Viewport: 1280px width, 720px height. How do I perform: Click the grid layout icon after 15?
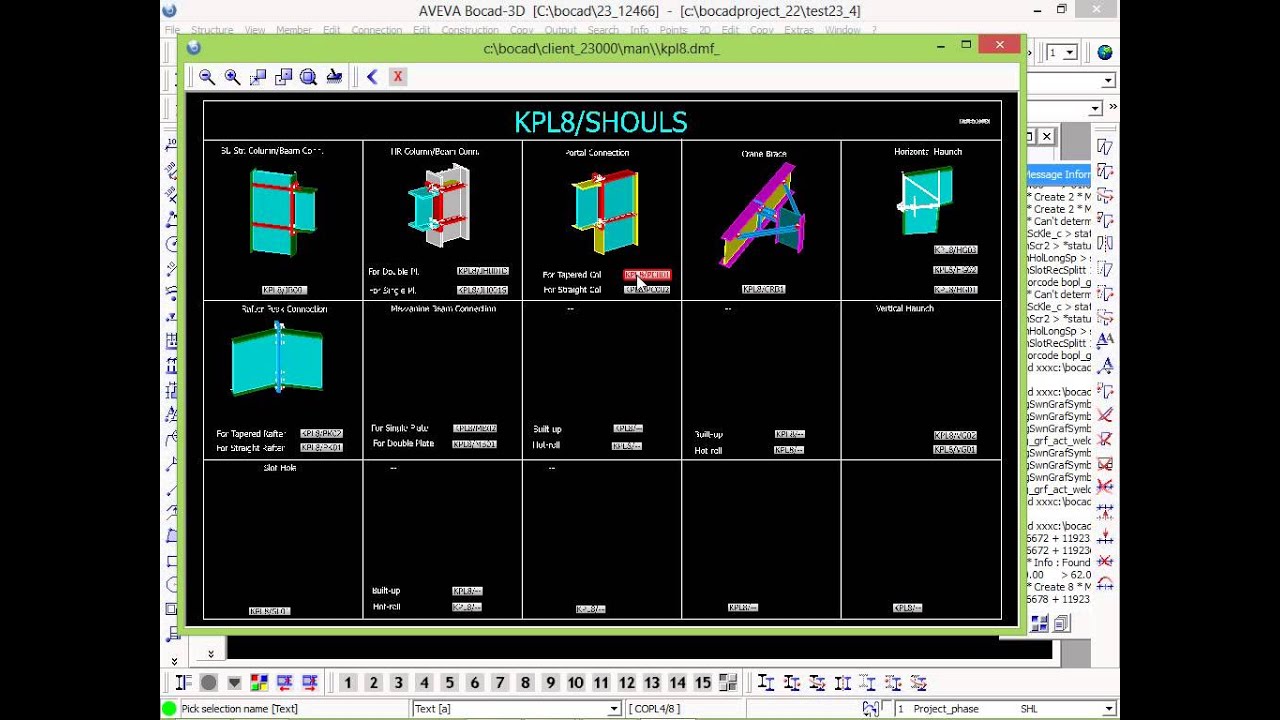coord(728,683)
